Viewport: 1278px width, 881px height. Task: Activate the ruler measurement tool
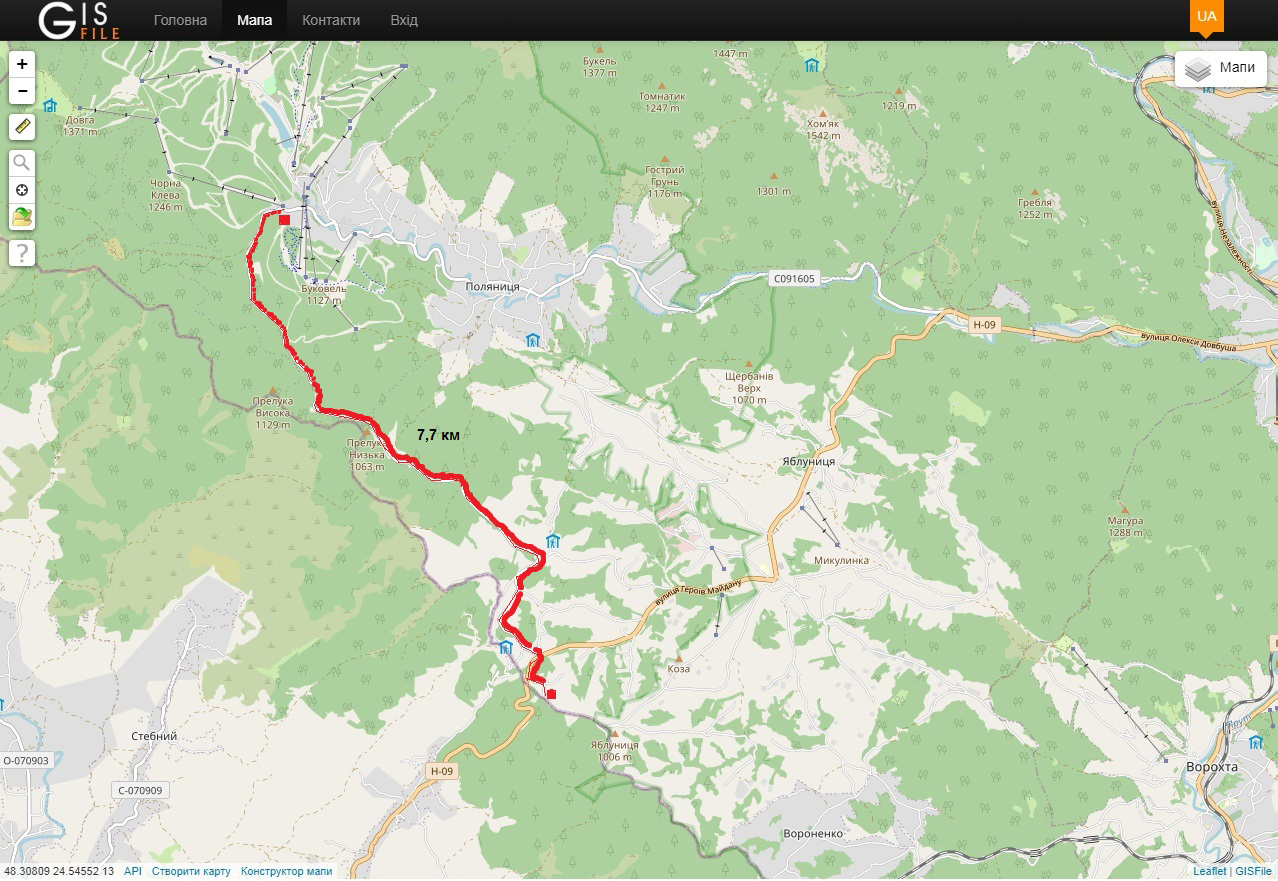22,127
